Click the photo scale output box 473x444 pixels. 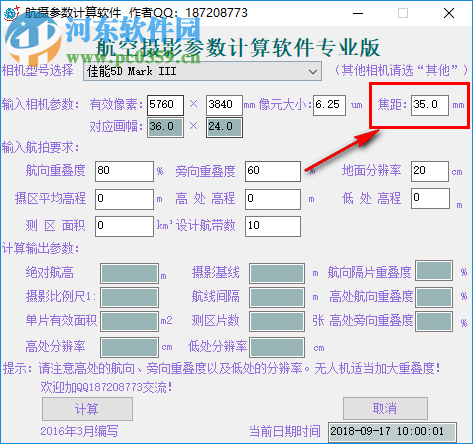coord(130,297)
